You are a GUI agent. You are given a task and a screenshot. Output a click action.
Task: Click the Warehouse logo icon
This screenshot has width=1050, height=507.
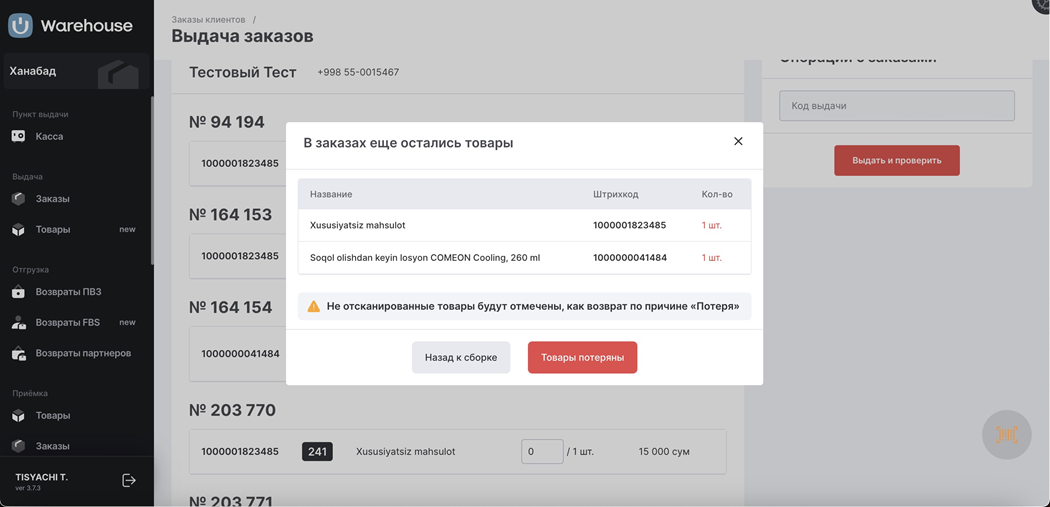click(20, 25)
